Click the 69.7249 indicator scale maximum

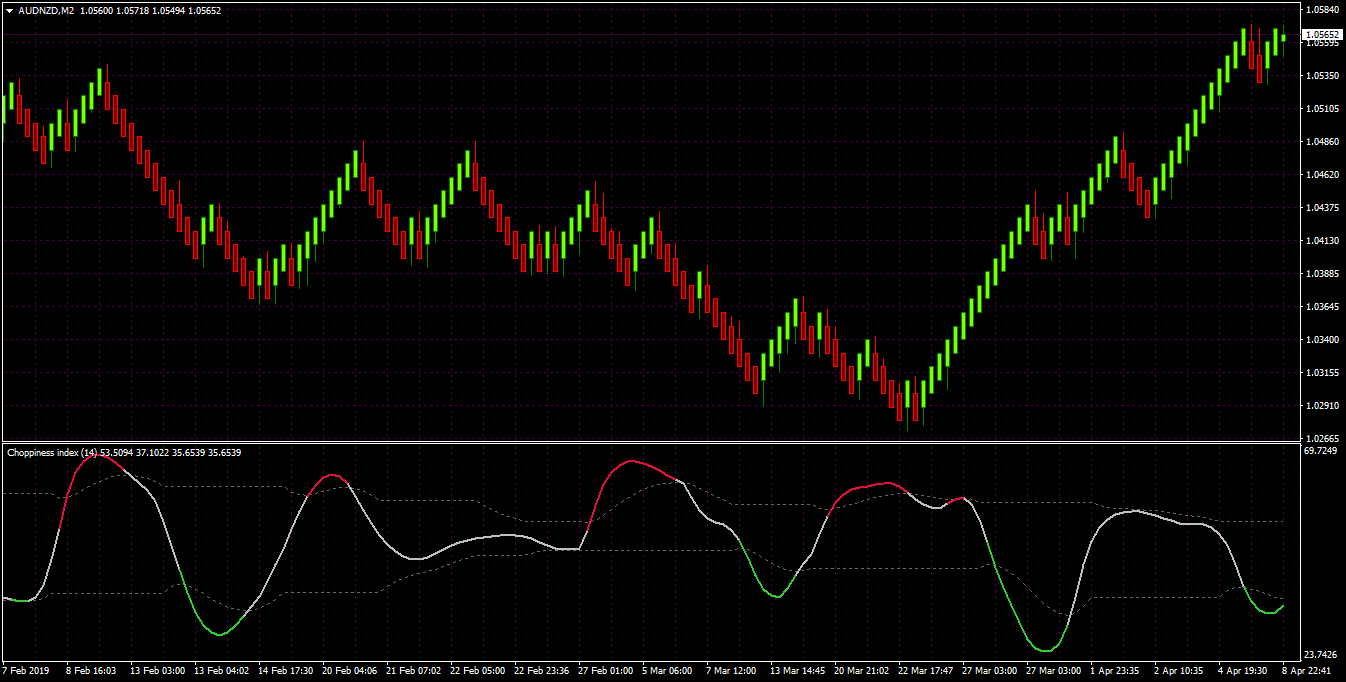pos(1322,451)
